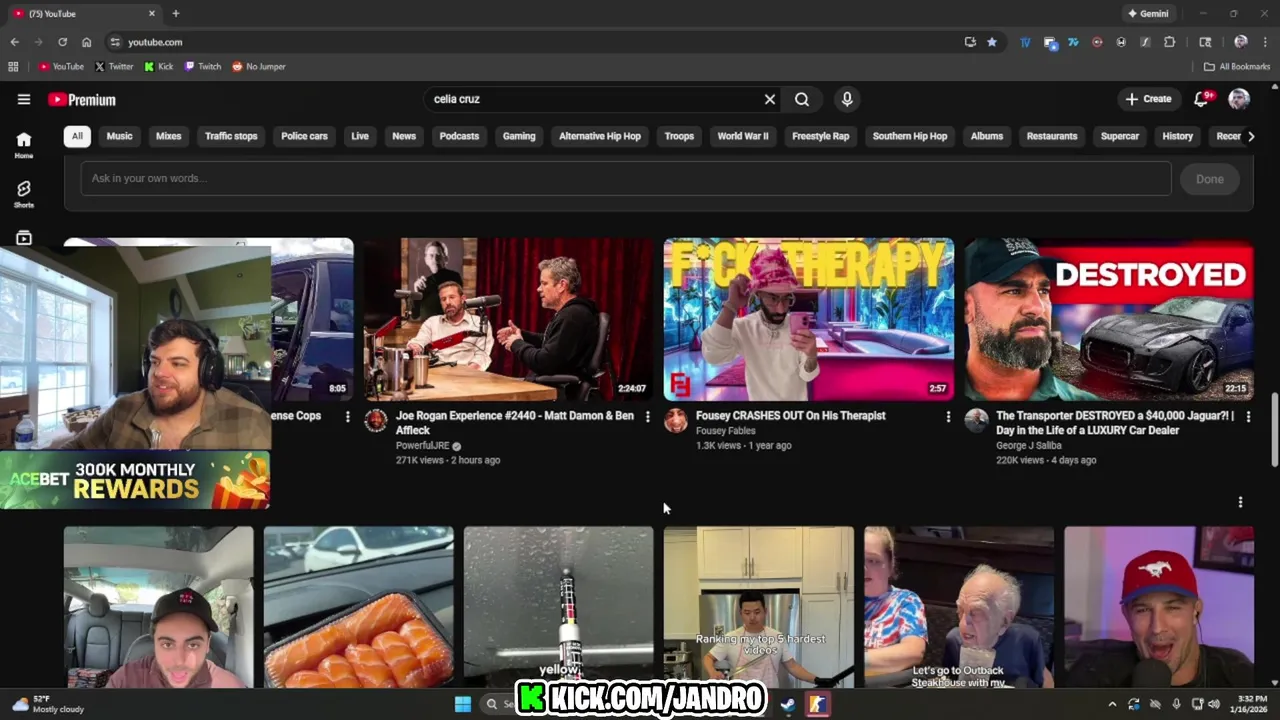Open 'The Transporter DESTROYED a $40,000 Jaguar' title
The height and width of the screenshot is (720, 1280).
[1115, 423]
